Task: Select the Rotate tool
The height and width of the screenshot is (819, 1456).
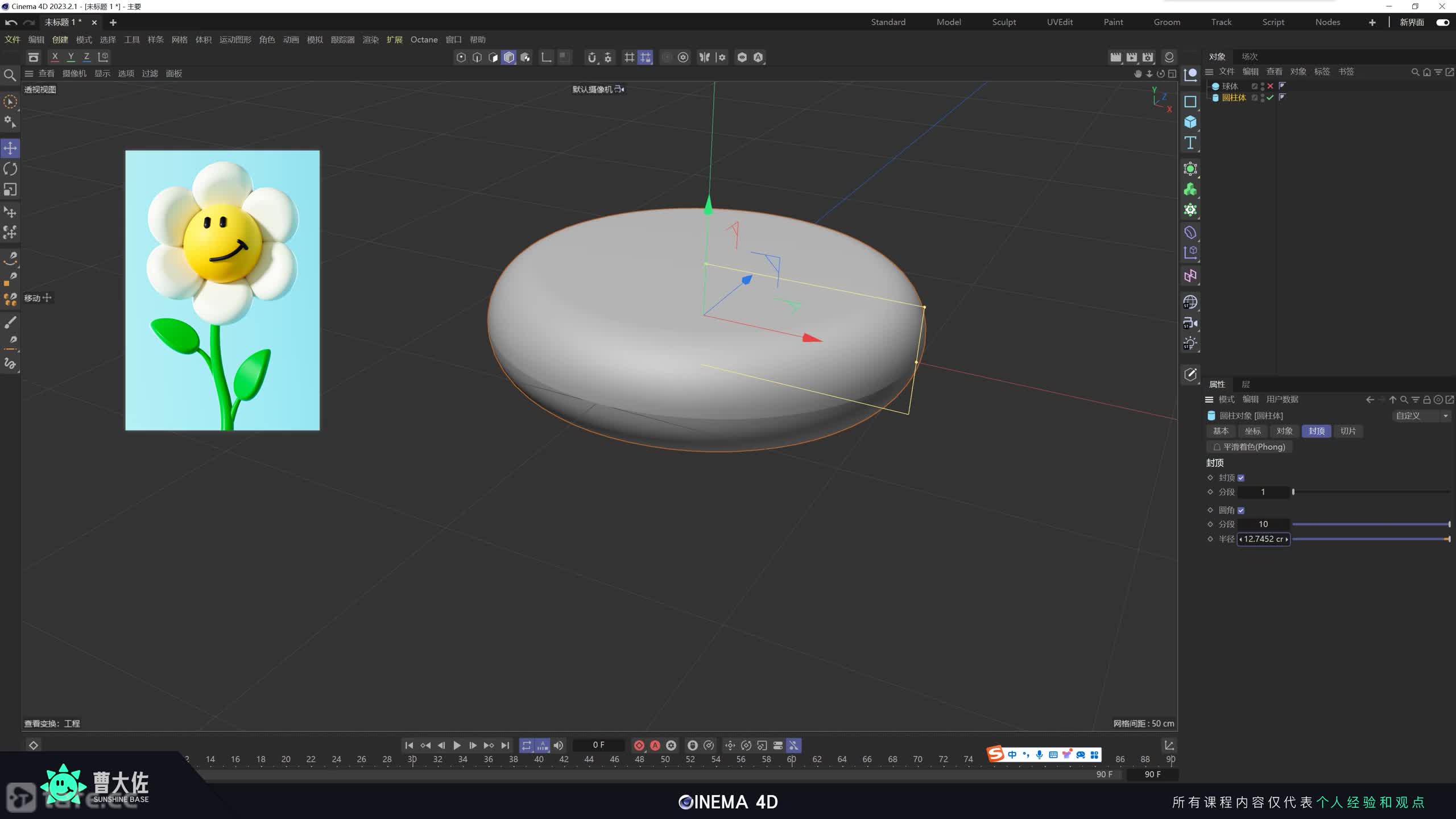Action: tap(10, 169)
